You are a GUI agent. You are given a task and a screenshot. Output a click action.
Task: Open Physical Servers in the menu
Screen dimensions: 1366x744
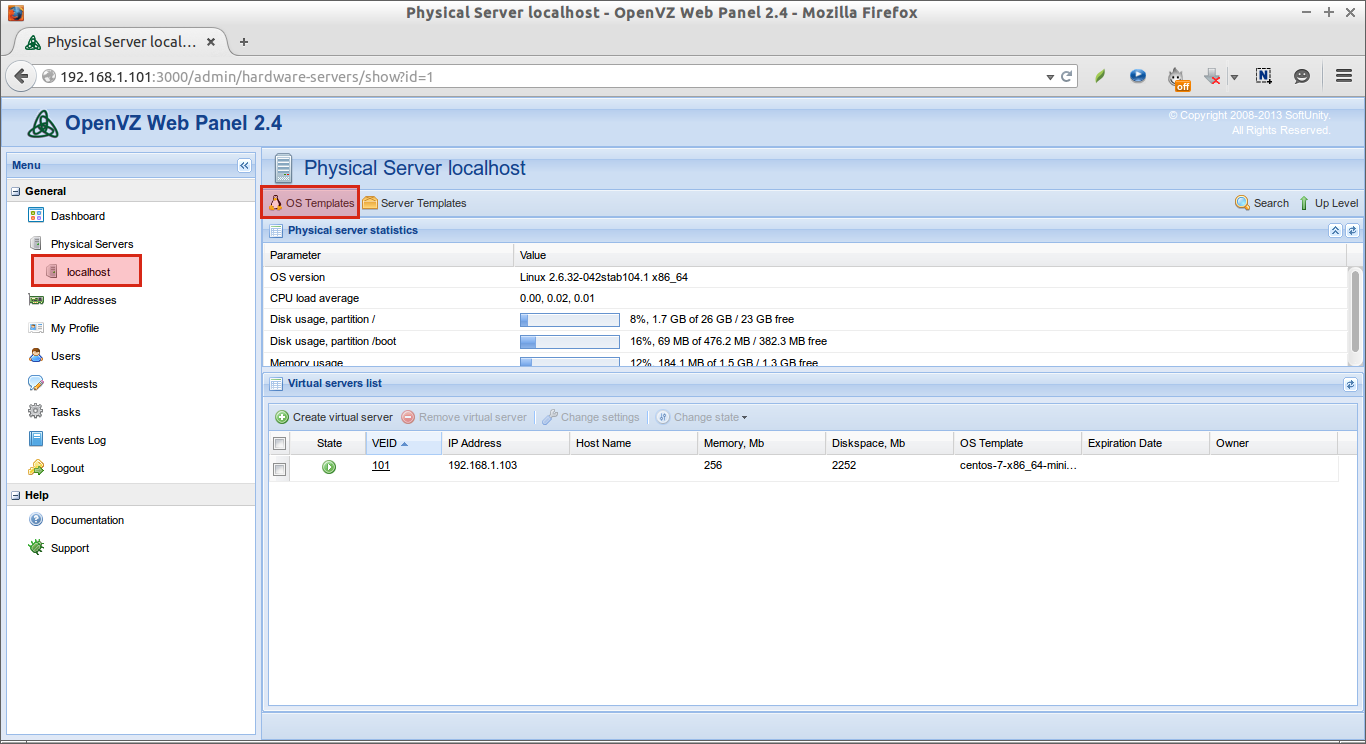pyautogui.click(x=92, y=244)
